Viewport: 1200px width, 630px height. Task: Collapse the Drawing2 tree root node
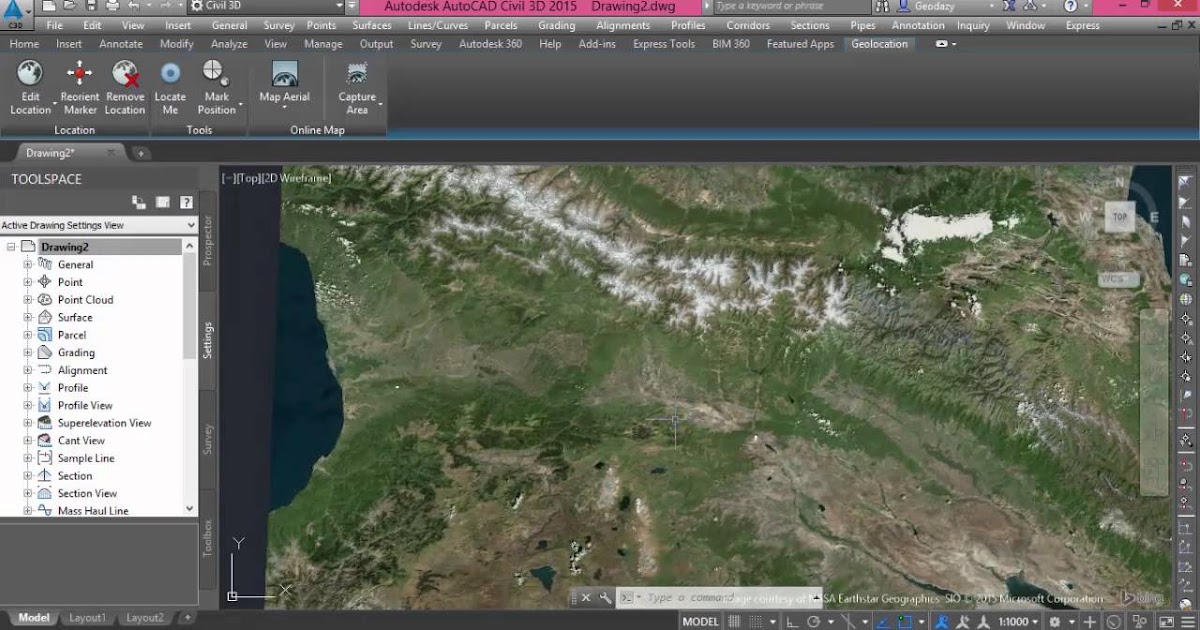click(x=11, y=247)
